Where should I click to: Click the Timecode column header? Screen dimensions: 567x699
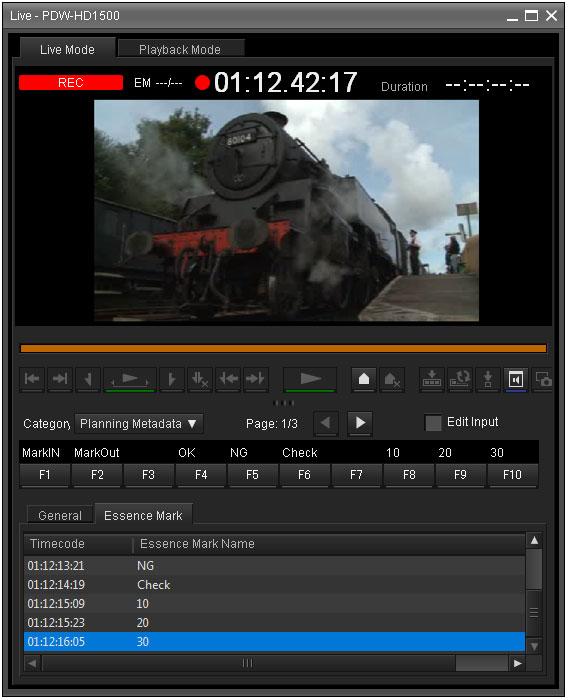click(78, 544)
